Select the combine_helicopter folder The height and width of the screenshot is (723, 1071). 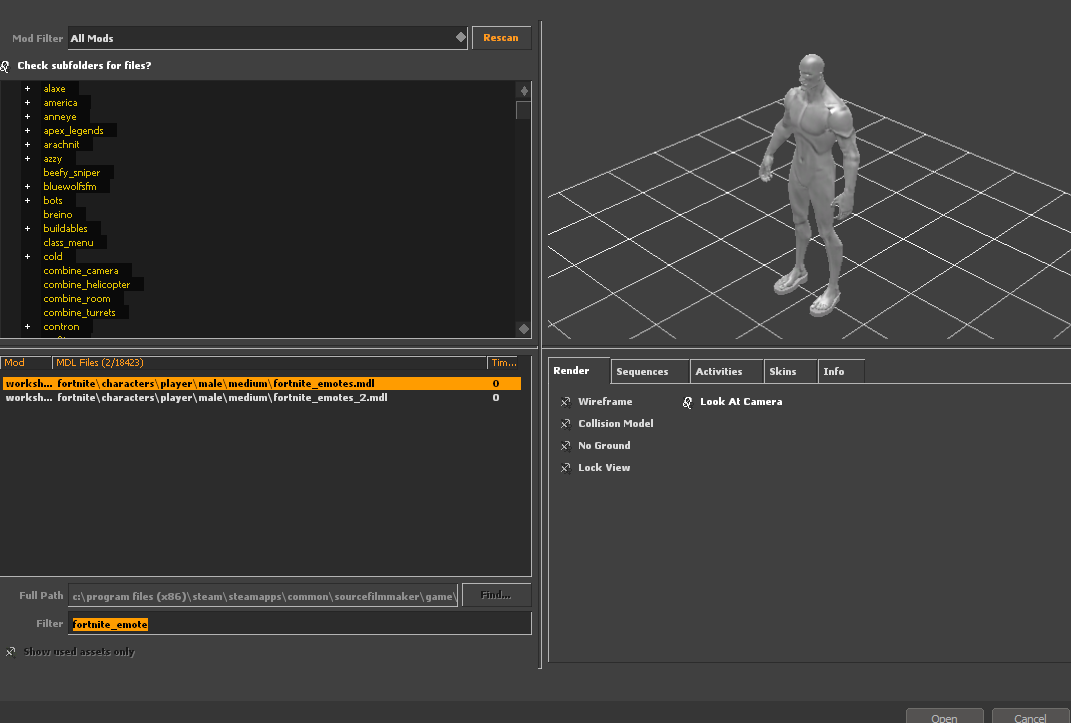tap(86, 285)
